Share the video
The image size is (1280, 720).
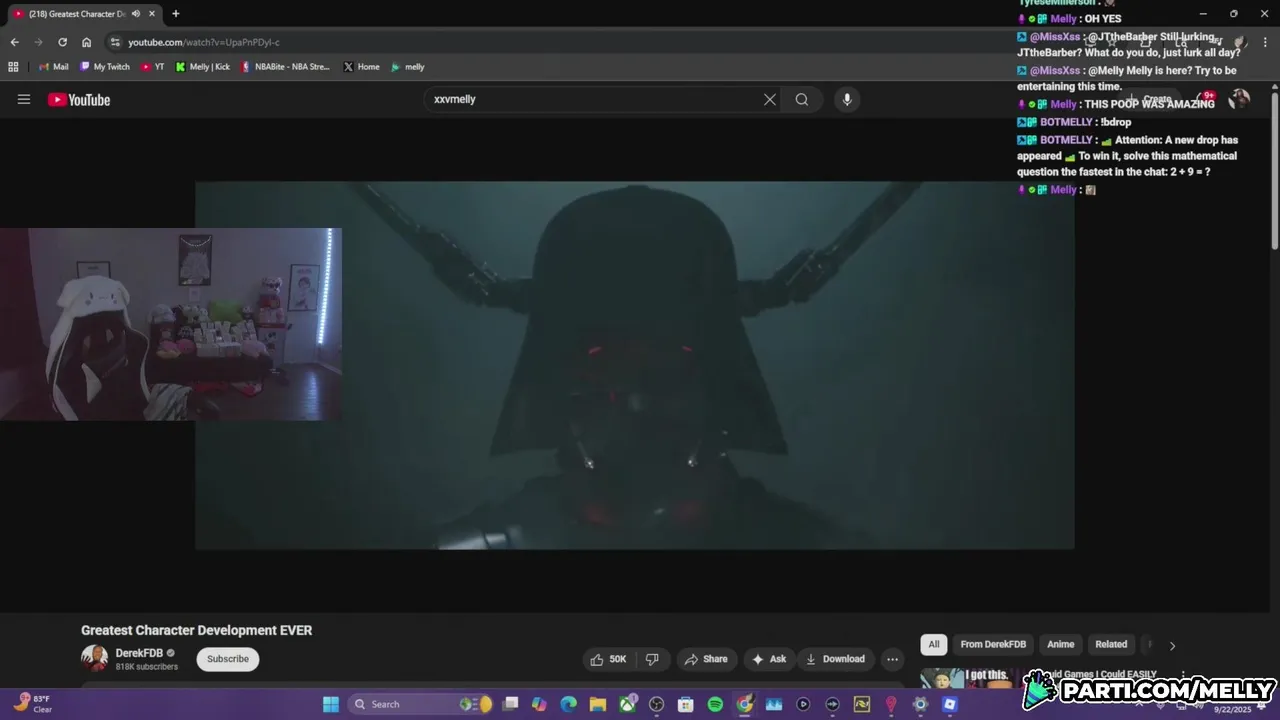click(x=705, y=659)
